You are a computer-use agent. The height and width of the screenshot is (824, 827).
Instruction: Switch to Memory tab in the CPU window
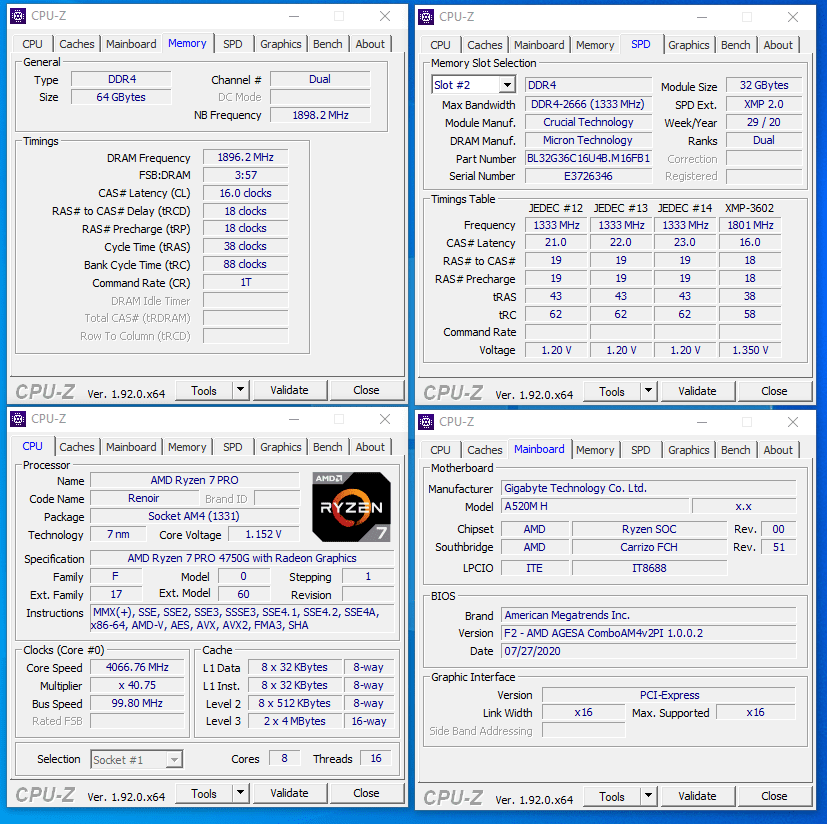(187, 447)
